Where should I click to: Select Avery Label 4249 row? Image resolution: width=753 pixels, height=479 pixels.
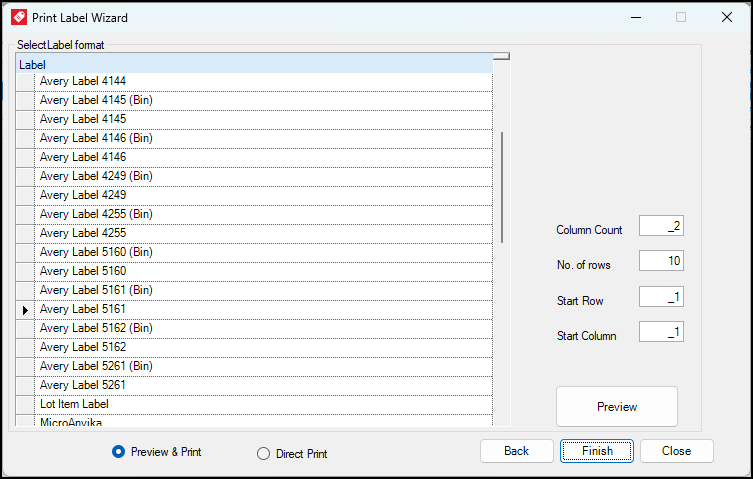coord(264,195)
